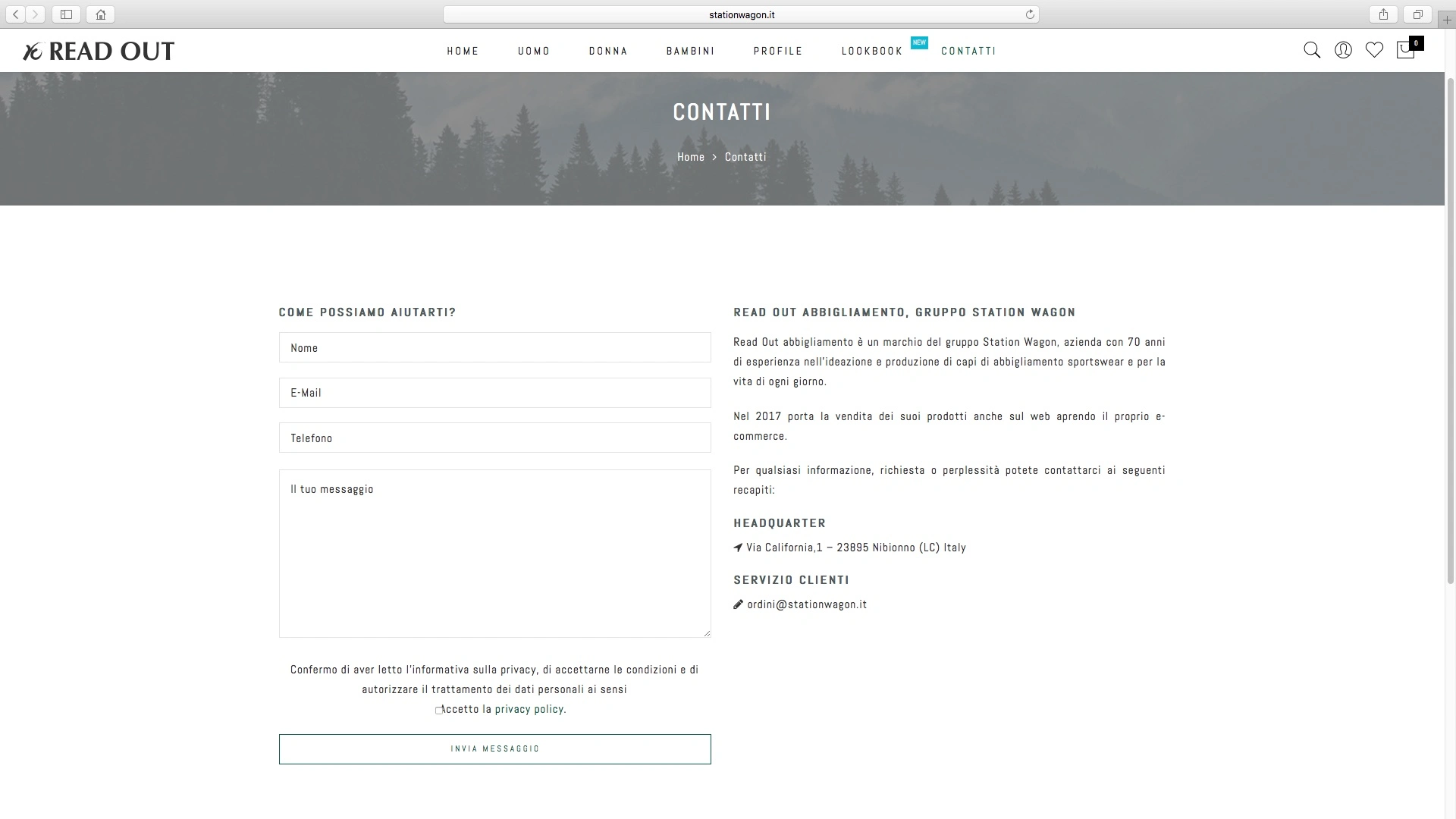Screen dimensions: 1456x819
Task: Show all tabs overview button
Action: coord(1417,14)
